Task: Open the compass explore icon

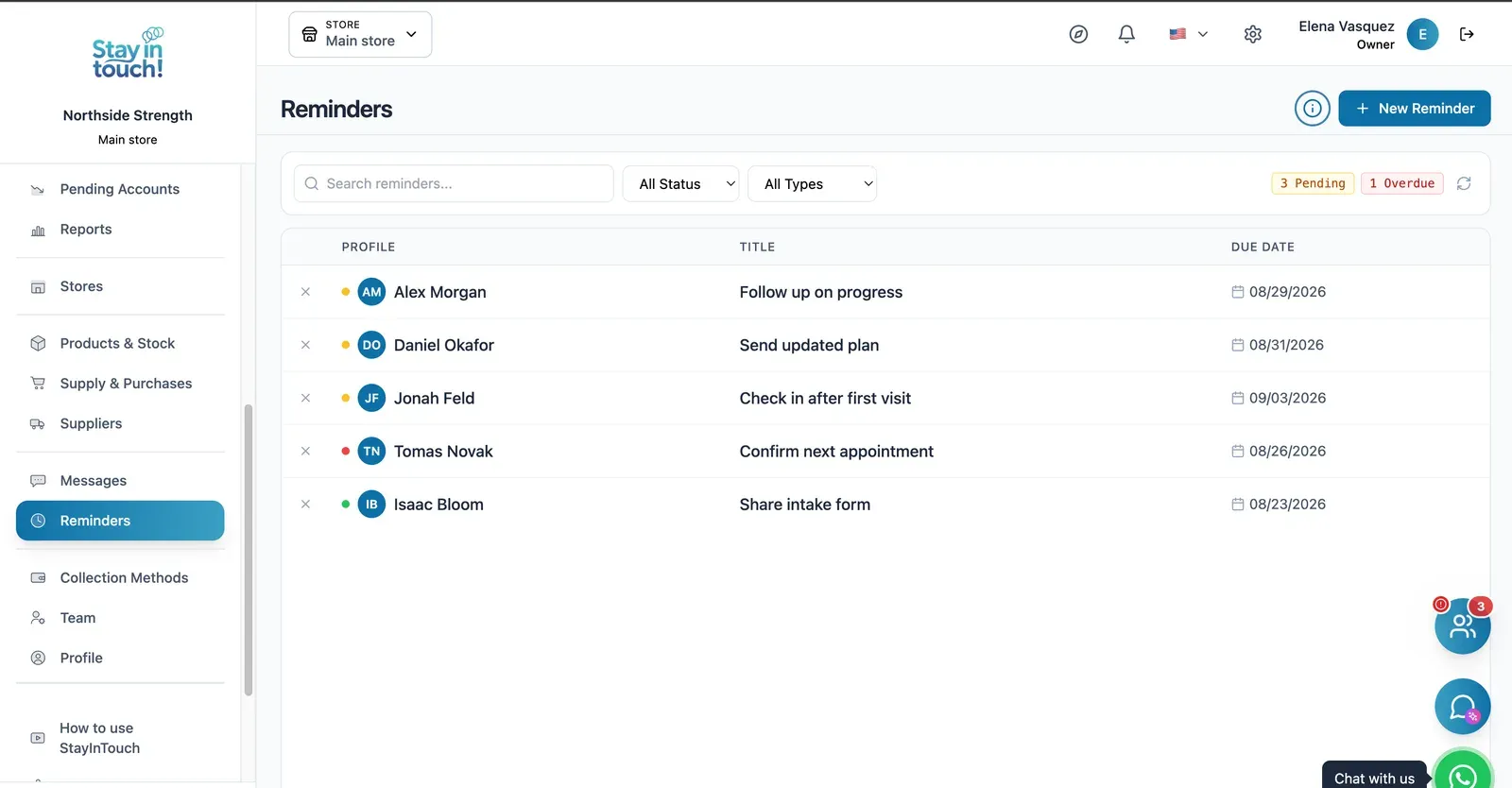Action: tap(1078, 34)
